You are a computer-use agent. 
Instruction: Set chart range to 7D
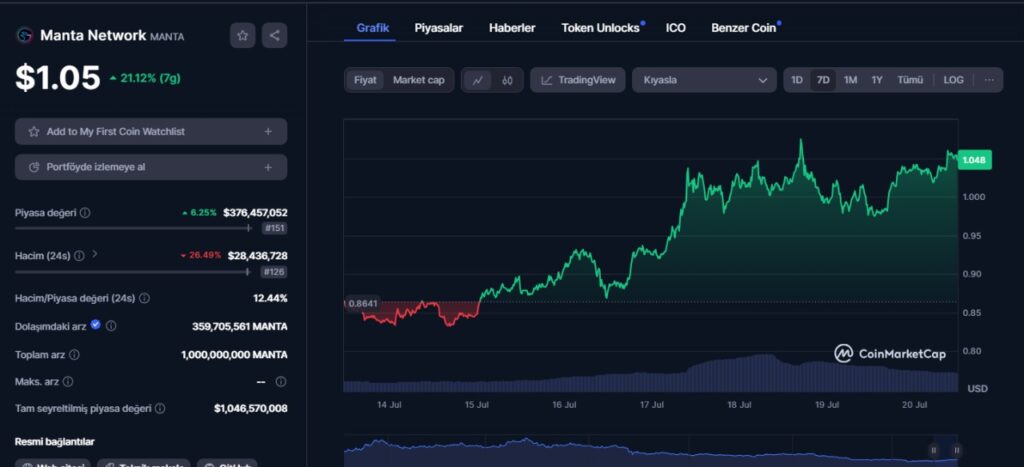point(823,80)
